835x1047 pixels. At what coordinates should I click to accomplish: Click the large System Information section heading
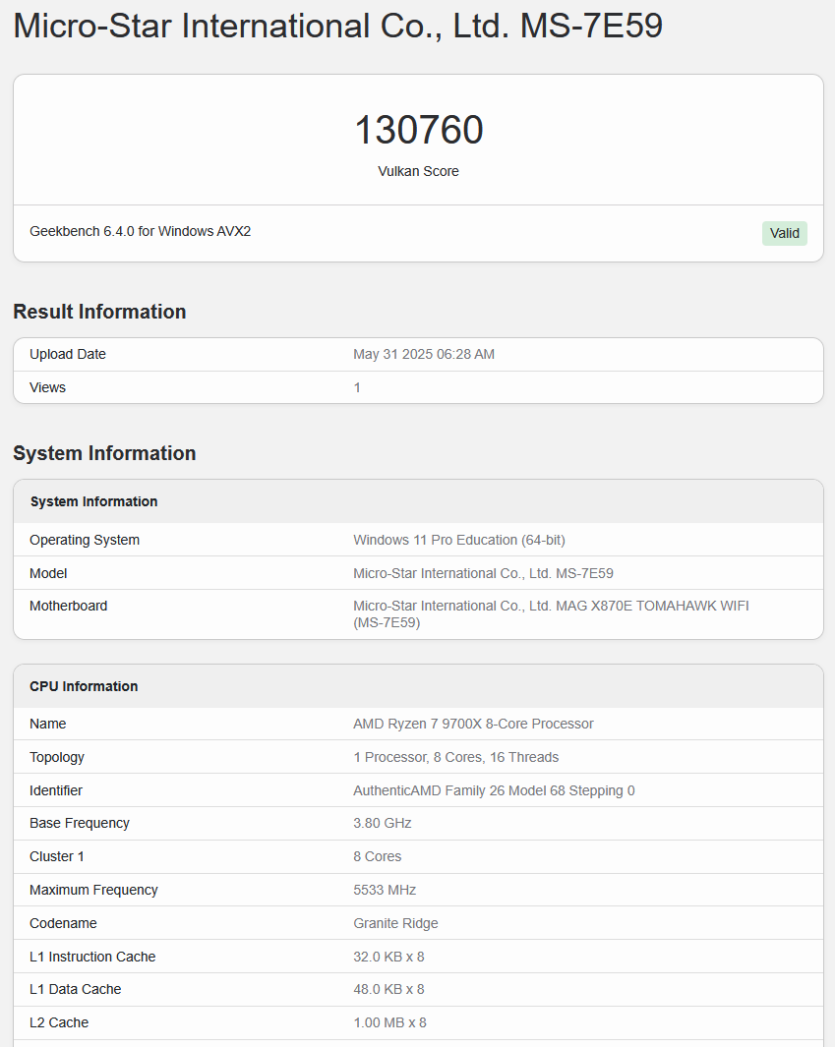pyautogui.click(x=105, y=453)
